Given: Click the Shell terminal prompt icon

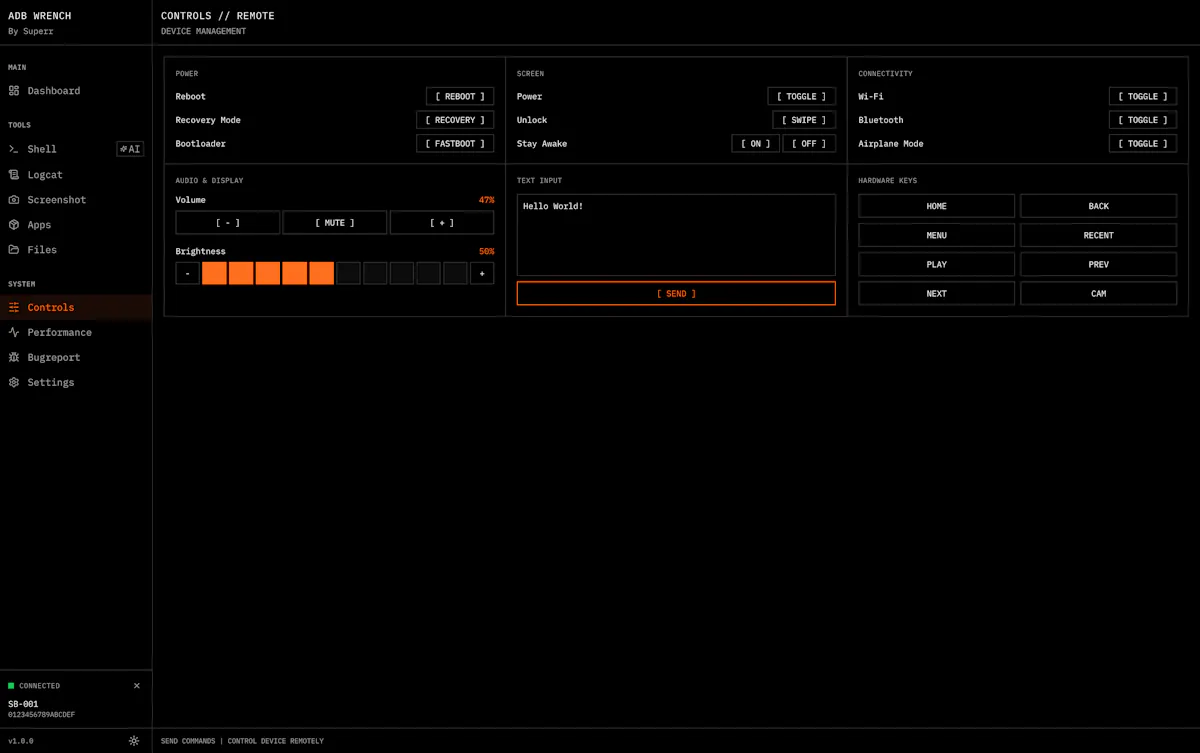Looking at the screenshot, I should click(x=14, y=149).
